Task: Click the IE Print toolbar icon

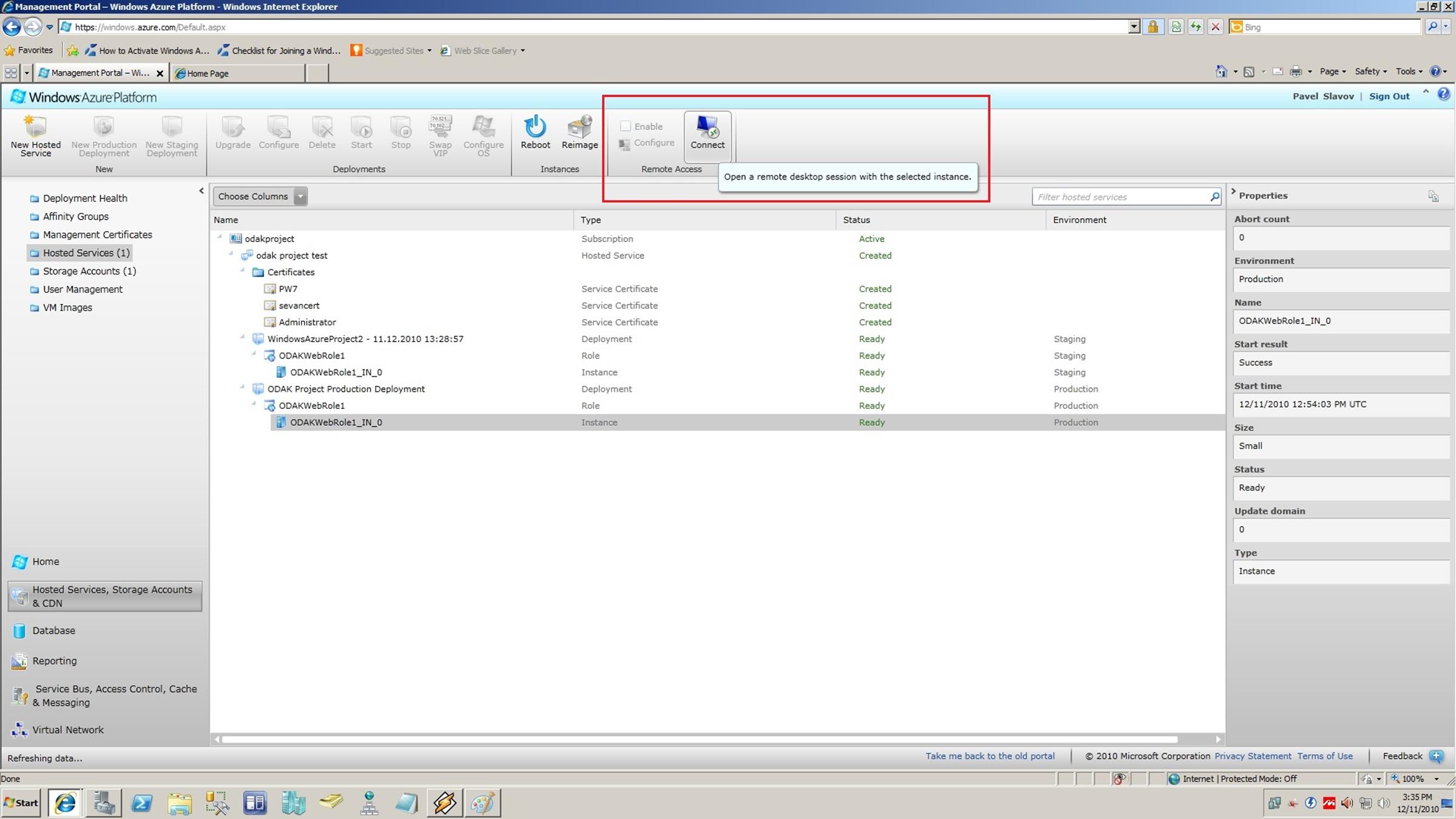Action: pos(1296,72)
